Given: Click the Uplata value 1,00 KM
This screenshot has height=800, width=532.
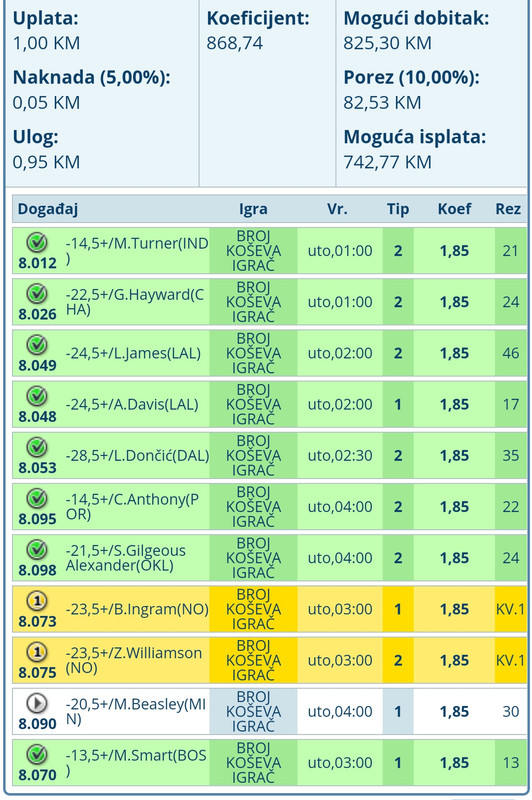Looking at the screenshot, I should click(x=46, y=43).
